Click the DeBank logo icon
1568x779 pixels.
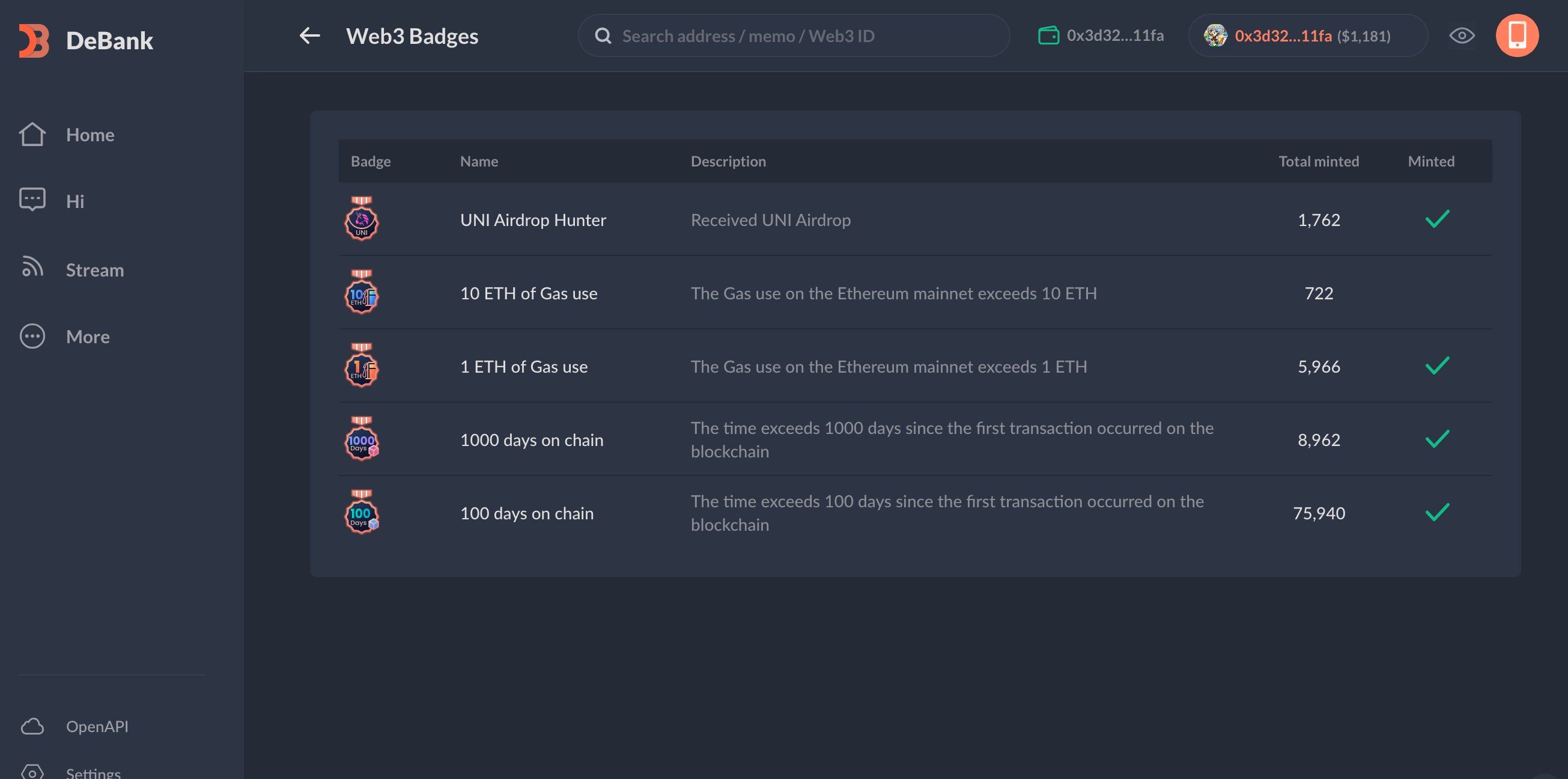(34, 41)
